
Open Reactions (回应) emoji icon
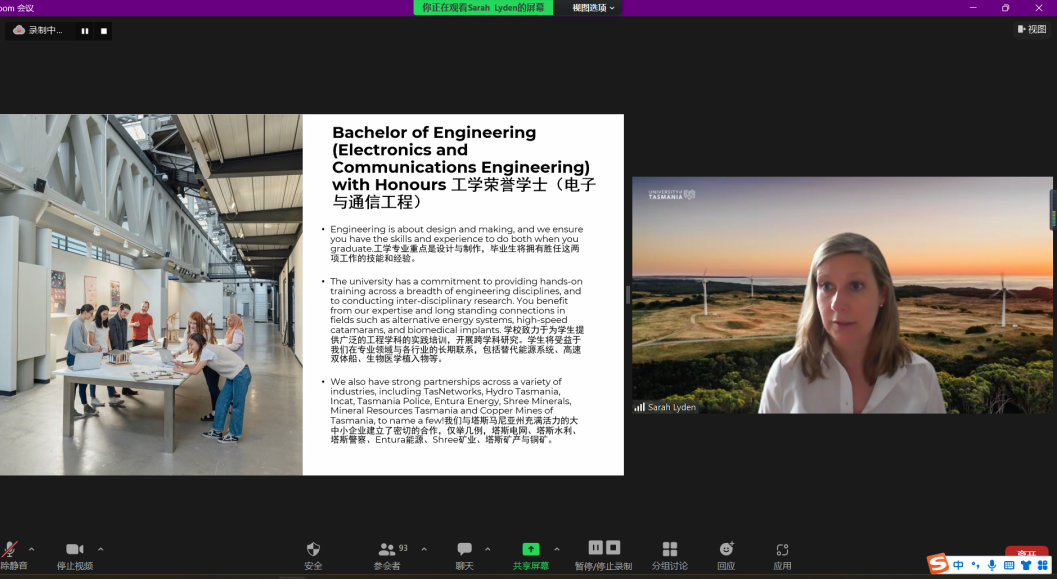[x=726, y=550]
